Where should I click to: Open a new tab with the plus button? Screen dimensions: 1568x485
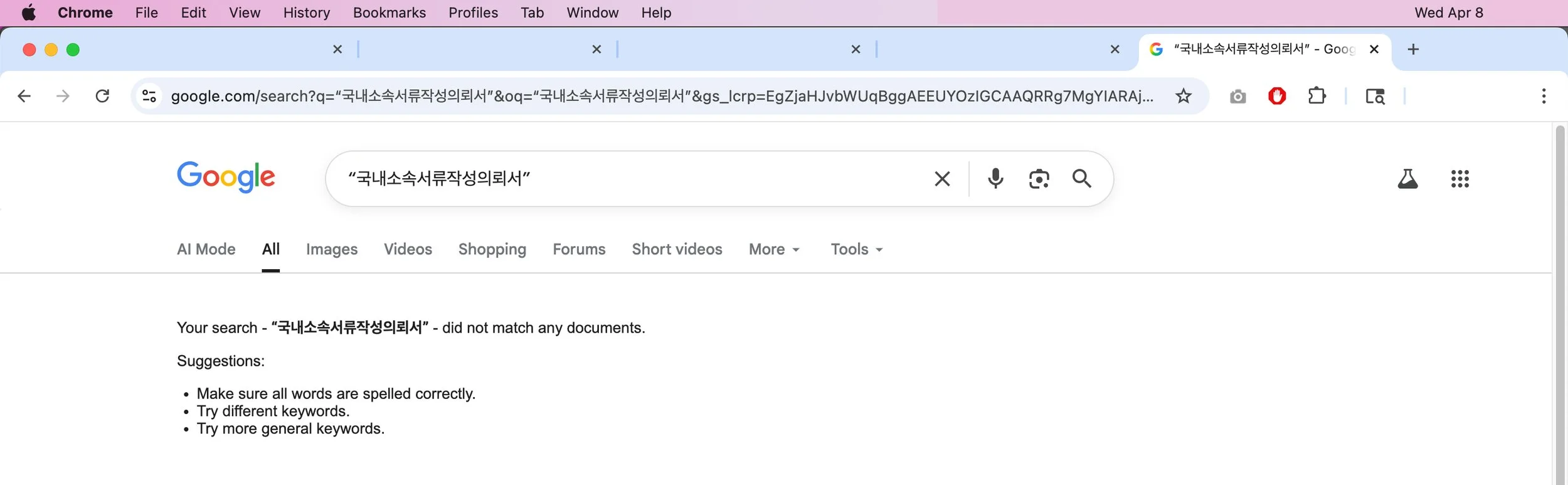pyautogui.click(x=1413, y=49)
